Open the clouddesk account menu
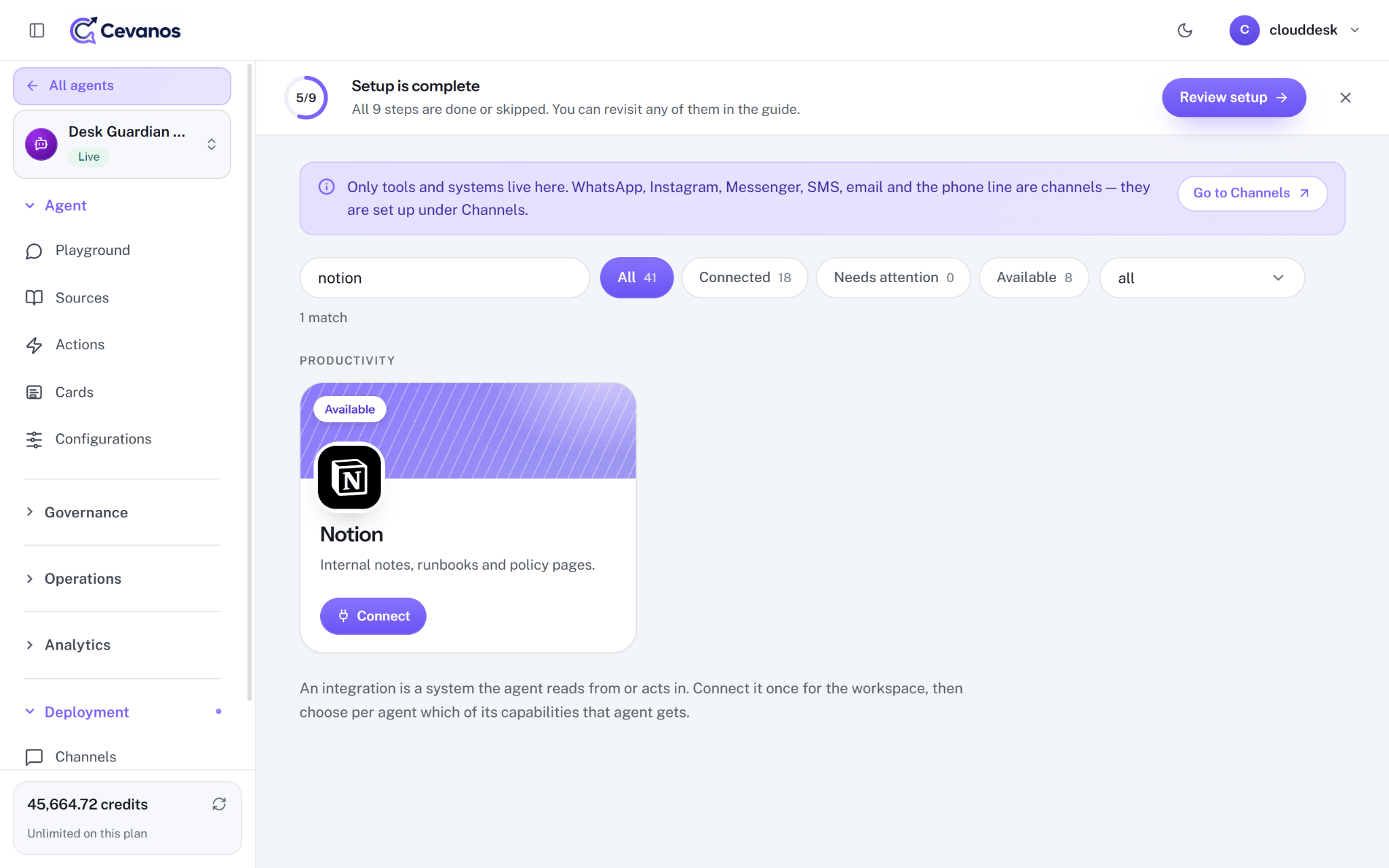 click(1295, 31)
